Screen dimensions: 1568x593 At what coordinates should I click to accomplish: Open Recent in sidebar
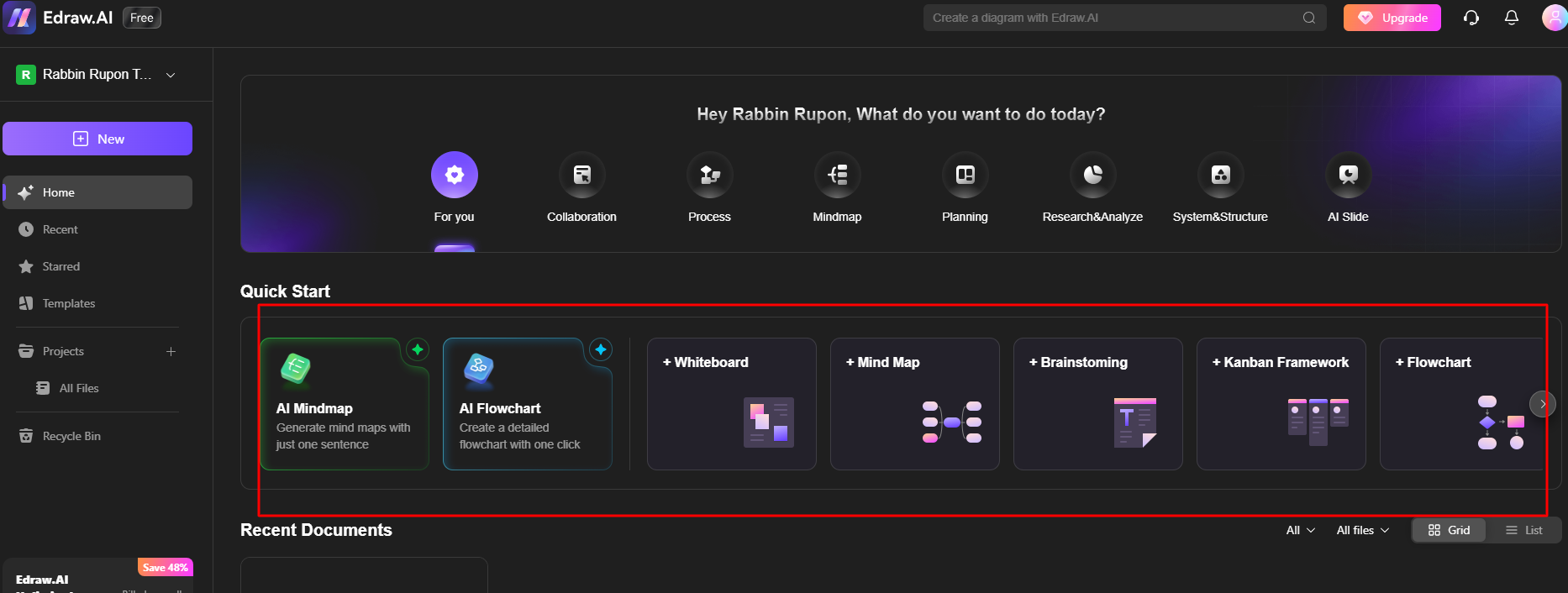tap(97, 229)
